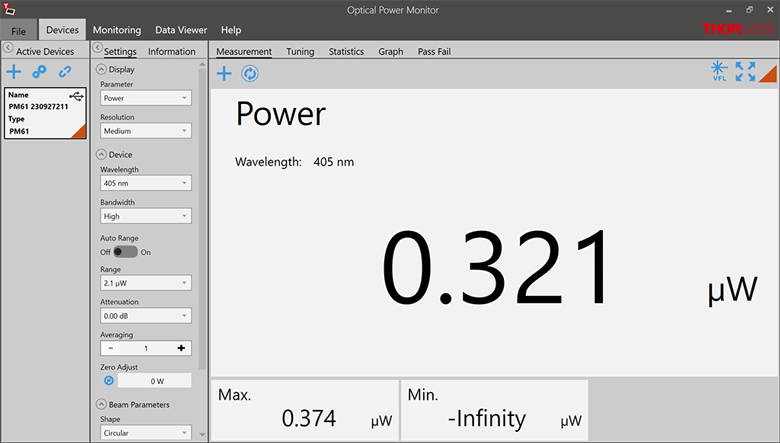Click the connect devices chain icon
The height and width of the screenshot is (443, 780).
click(x=39, y=72)
